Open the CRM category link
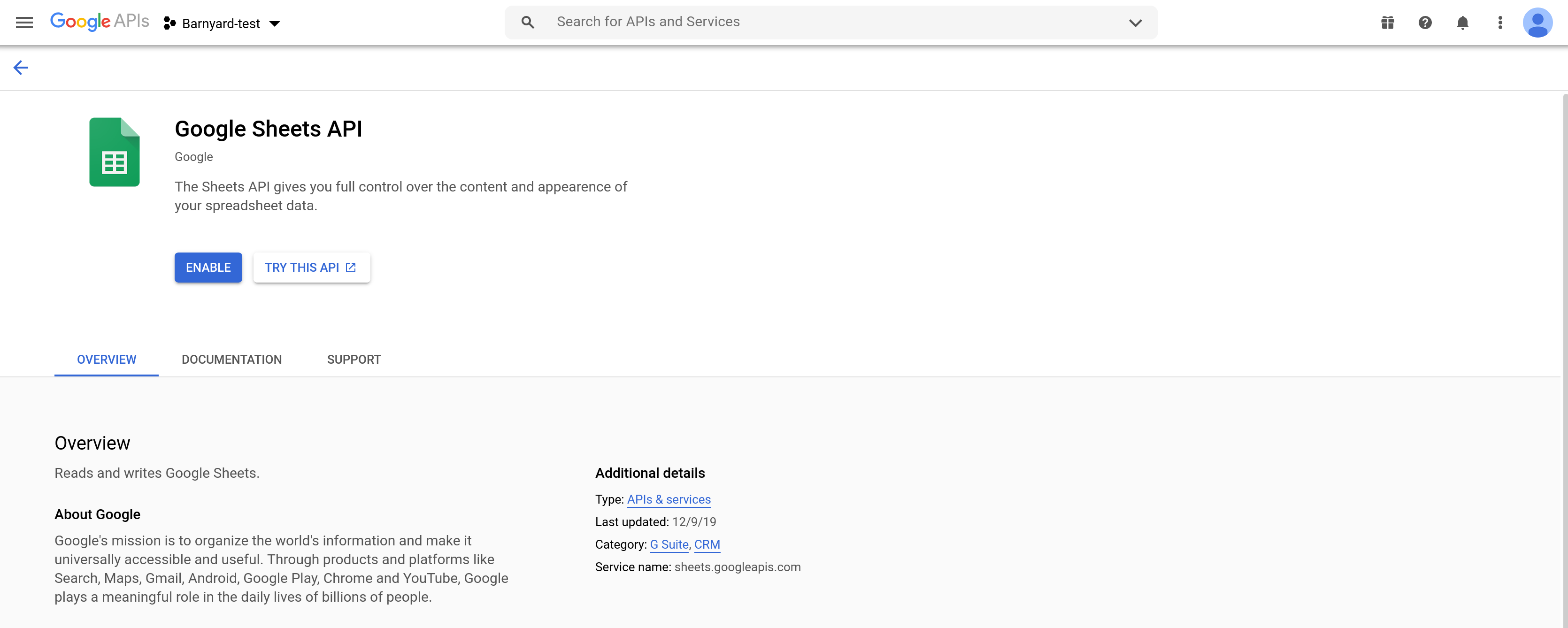The height and width of the screenshot is (628, 1568). (707, 544)
